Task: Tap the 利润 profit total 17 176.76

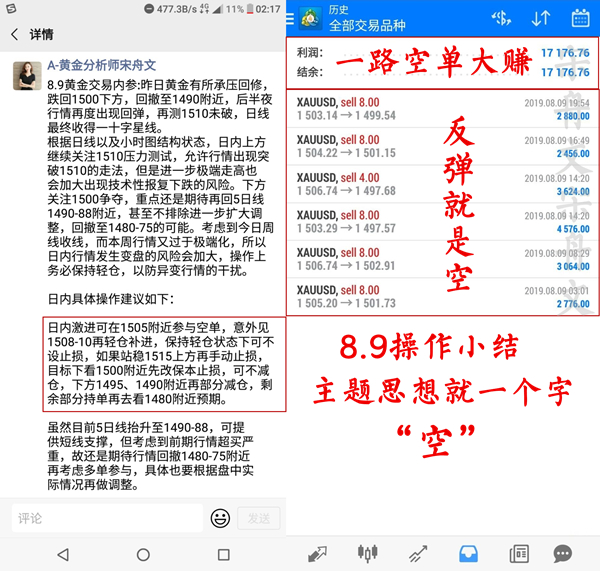Action: pos(565,53)
